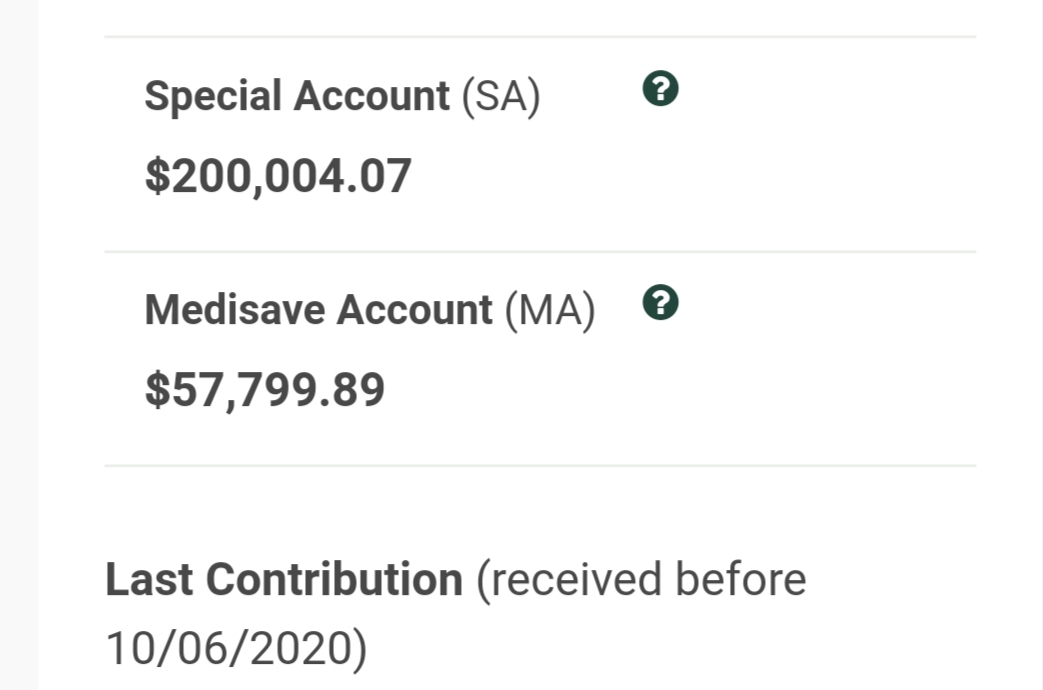Click the divider line above Special Account
1043x690 pixels.
540,37
